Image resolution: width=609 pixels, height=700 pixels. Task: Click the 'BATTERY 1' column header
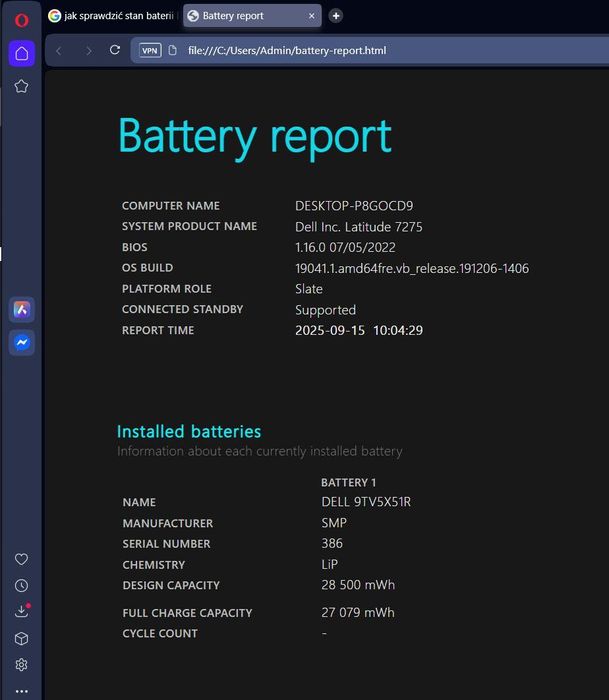click(348, 483)
